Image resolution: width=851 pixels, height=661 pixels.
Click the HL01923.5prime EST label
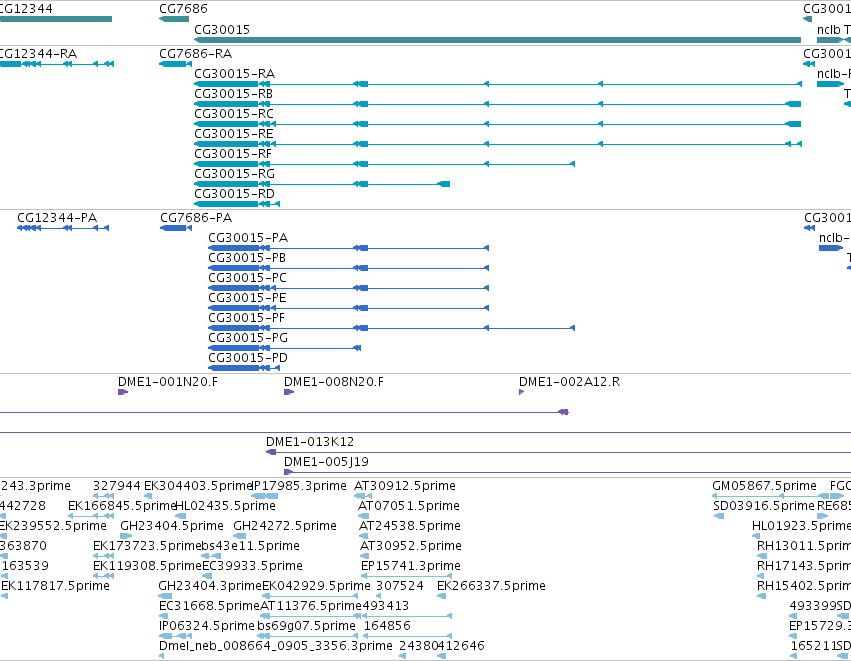point(801,526)
